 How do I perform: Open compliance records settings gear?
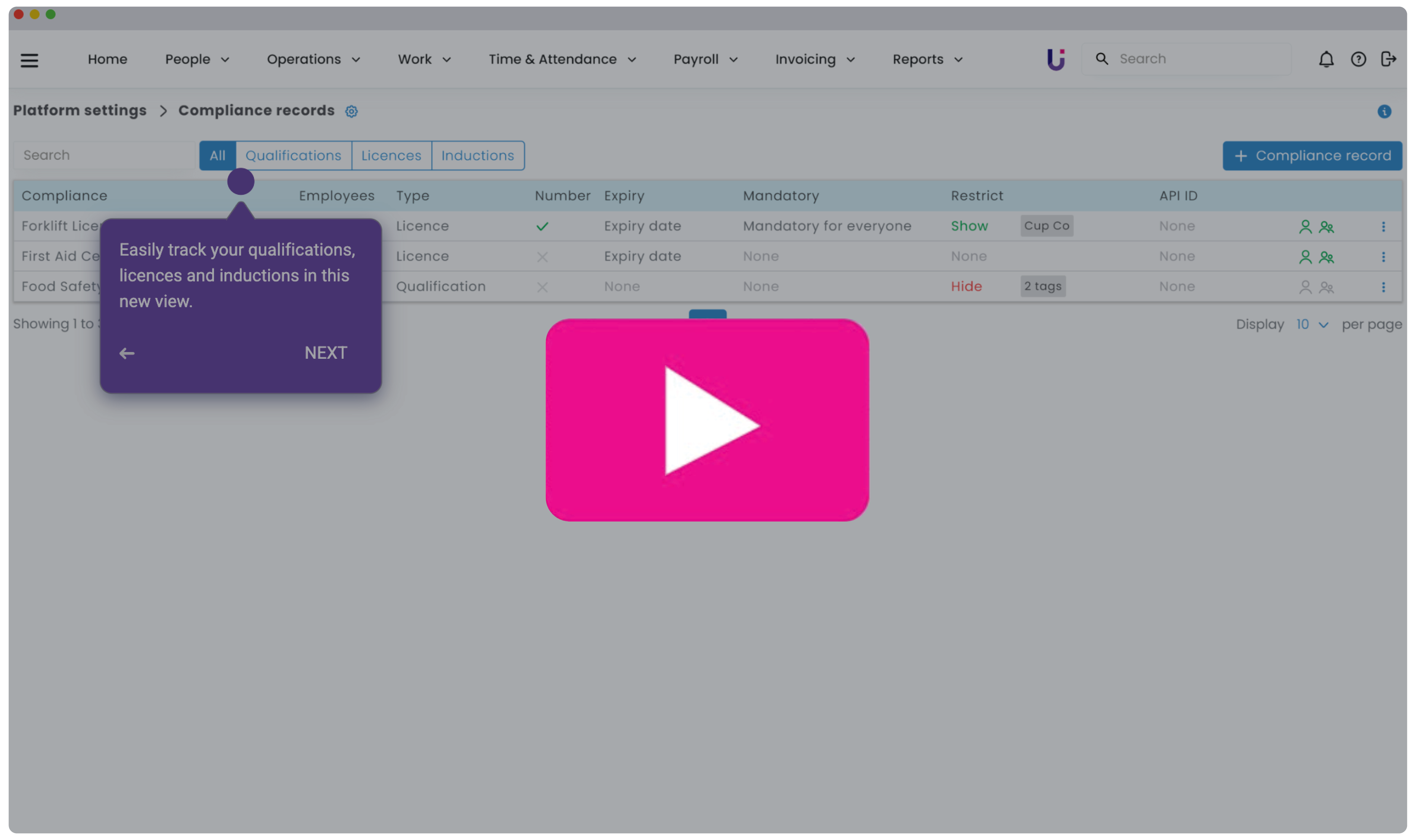(x=352, y=112)
